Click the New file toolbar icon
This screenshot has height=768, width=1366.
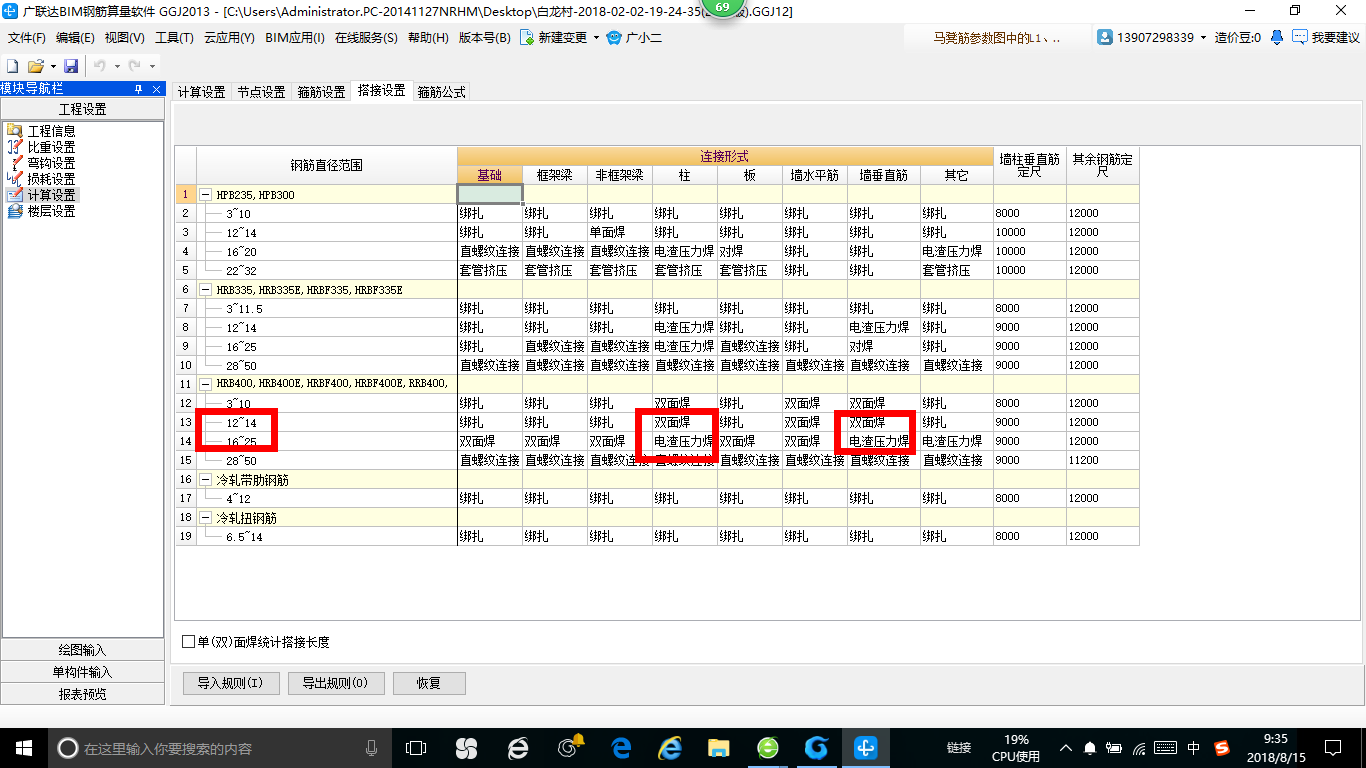coord(13,65)
